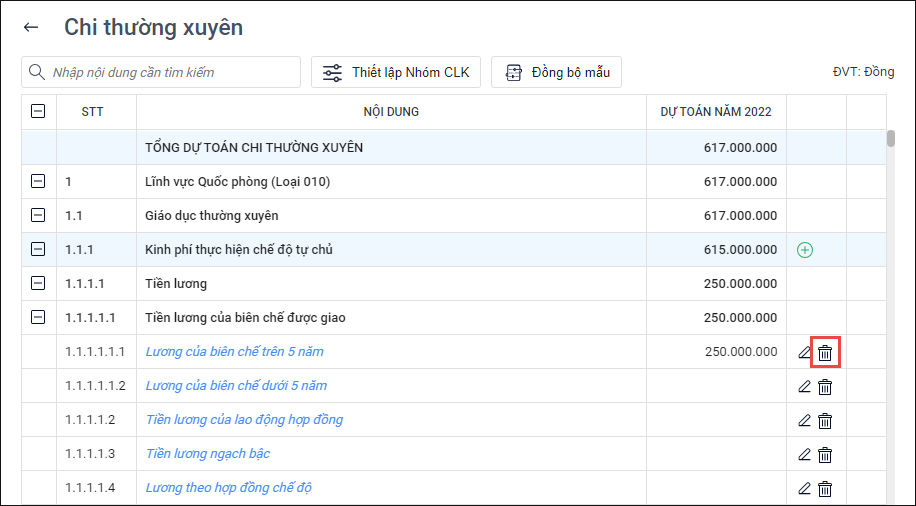This screenshot has height=506, width=916.
Task: Delete row Tiền lương của lao động hợp đồng
Action: pyautogui.click(x=825, y=420)
